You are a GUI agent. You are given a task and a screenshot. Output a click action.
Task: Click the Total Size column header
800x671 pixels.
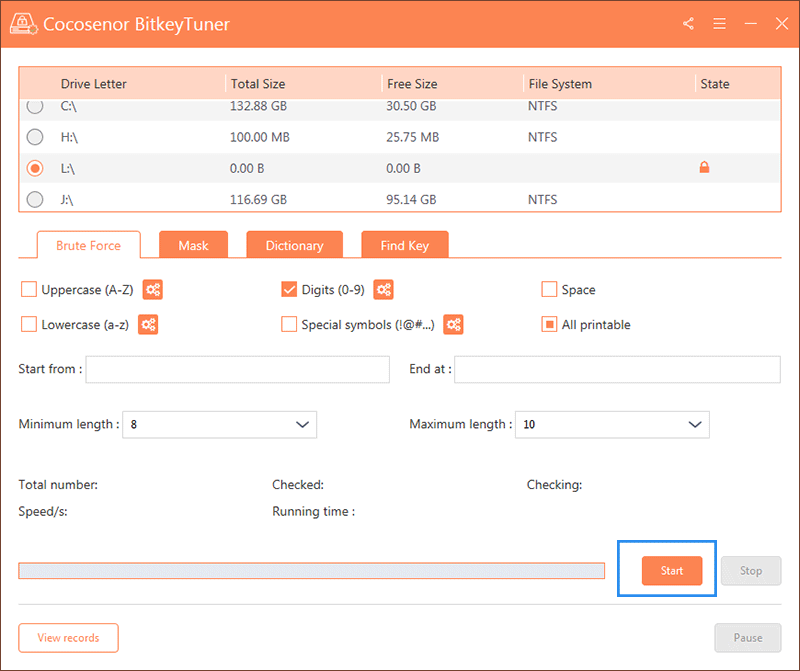(x=258, y=84)
